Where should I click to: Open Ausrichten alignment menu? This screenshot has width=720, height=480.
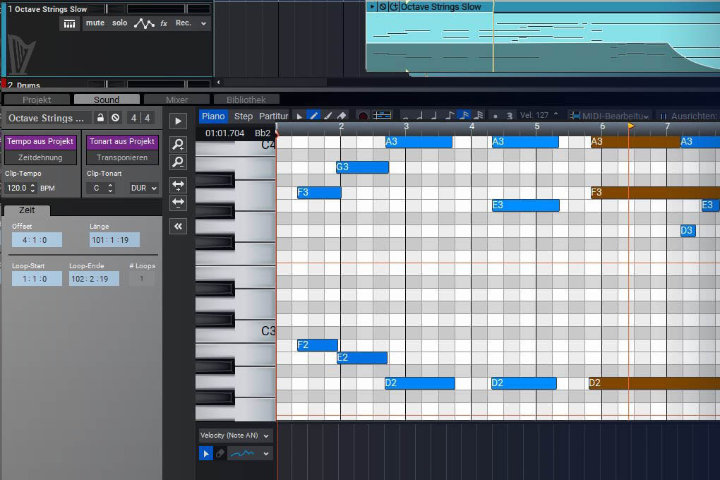688,116
